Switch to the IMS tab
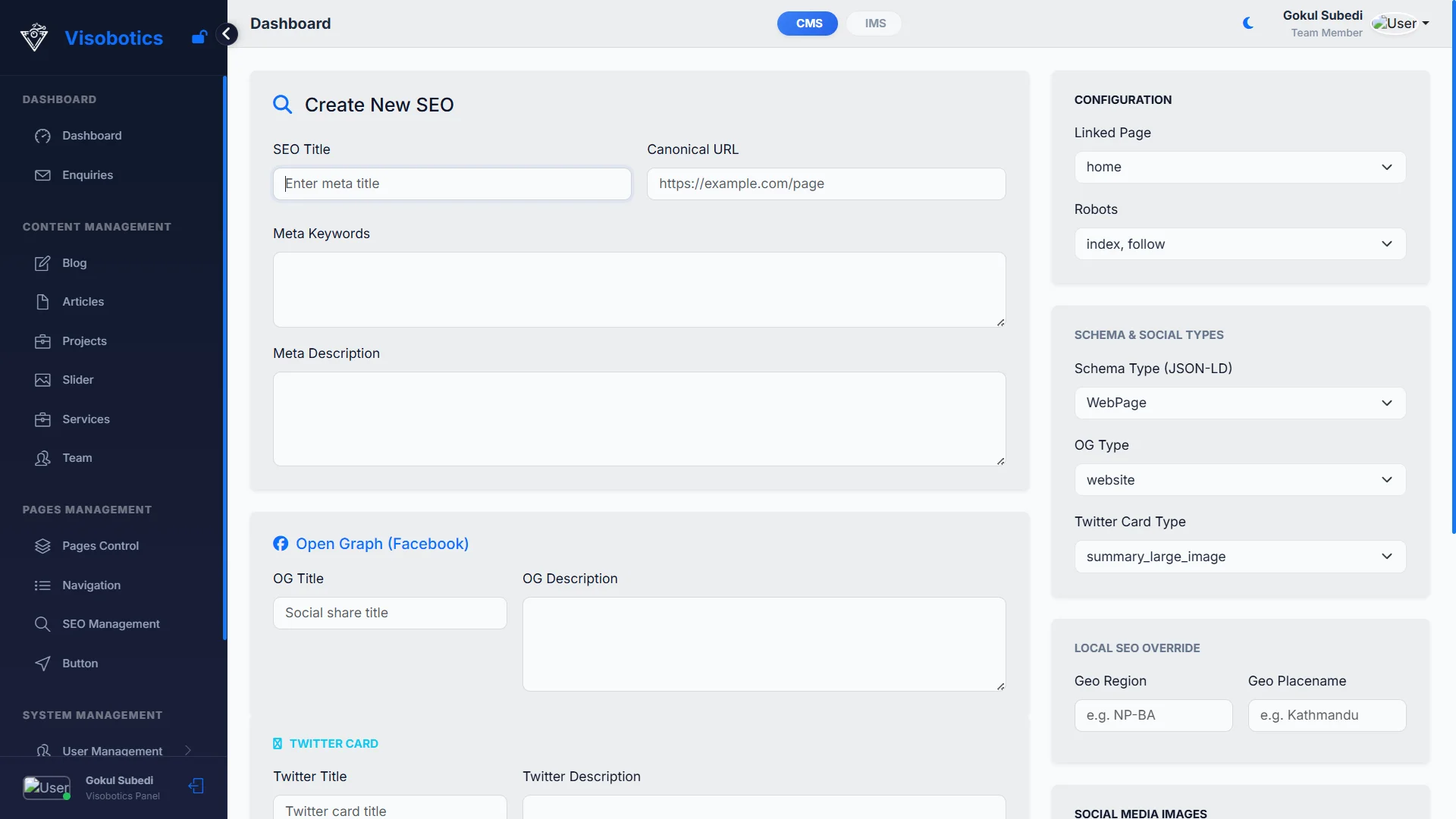The height and width of the screenshot is (819, 1456). point(874,24)
